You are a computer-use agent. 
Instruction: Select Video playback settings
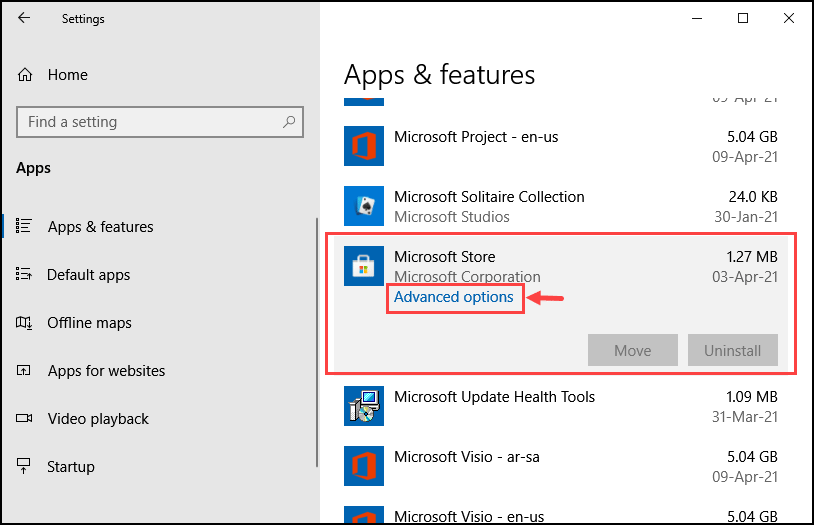(x=98, y=419)
